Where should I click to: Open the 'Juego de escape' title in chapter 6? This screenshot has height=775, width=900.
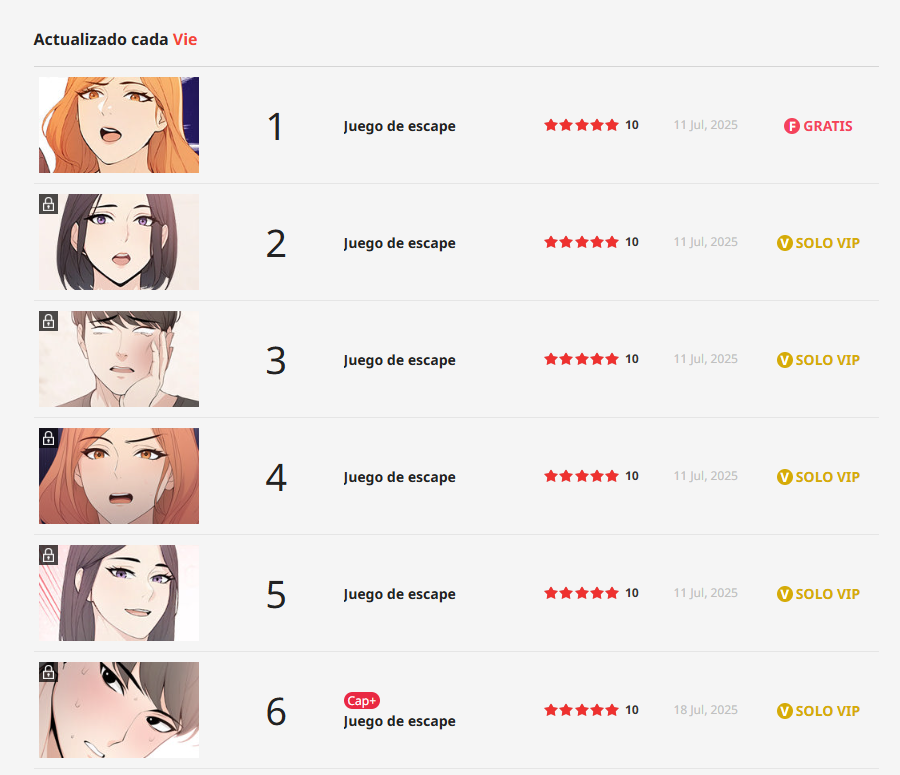(x=399, y=721)
